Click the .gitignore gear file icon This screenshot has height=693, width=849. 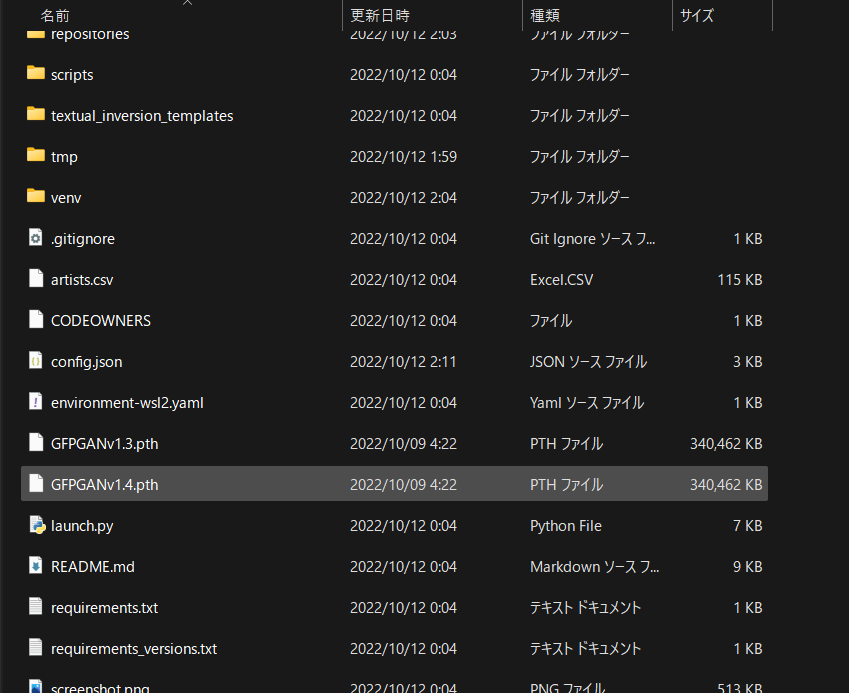pyautogui.click(x=36, y=237)
